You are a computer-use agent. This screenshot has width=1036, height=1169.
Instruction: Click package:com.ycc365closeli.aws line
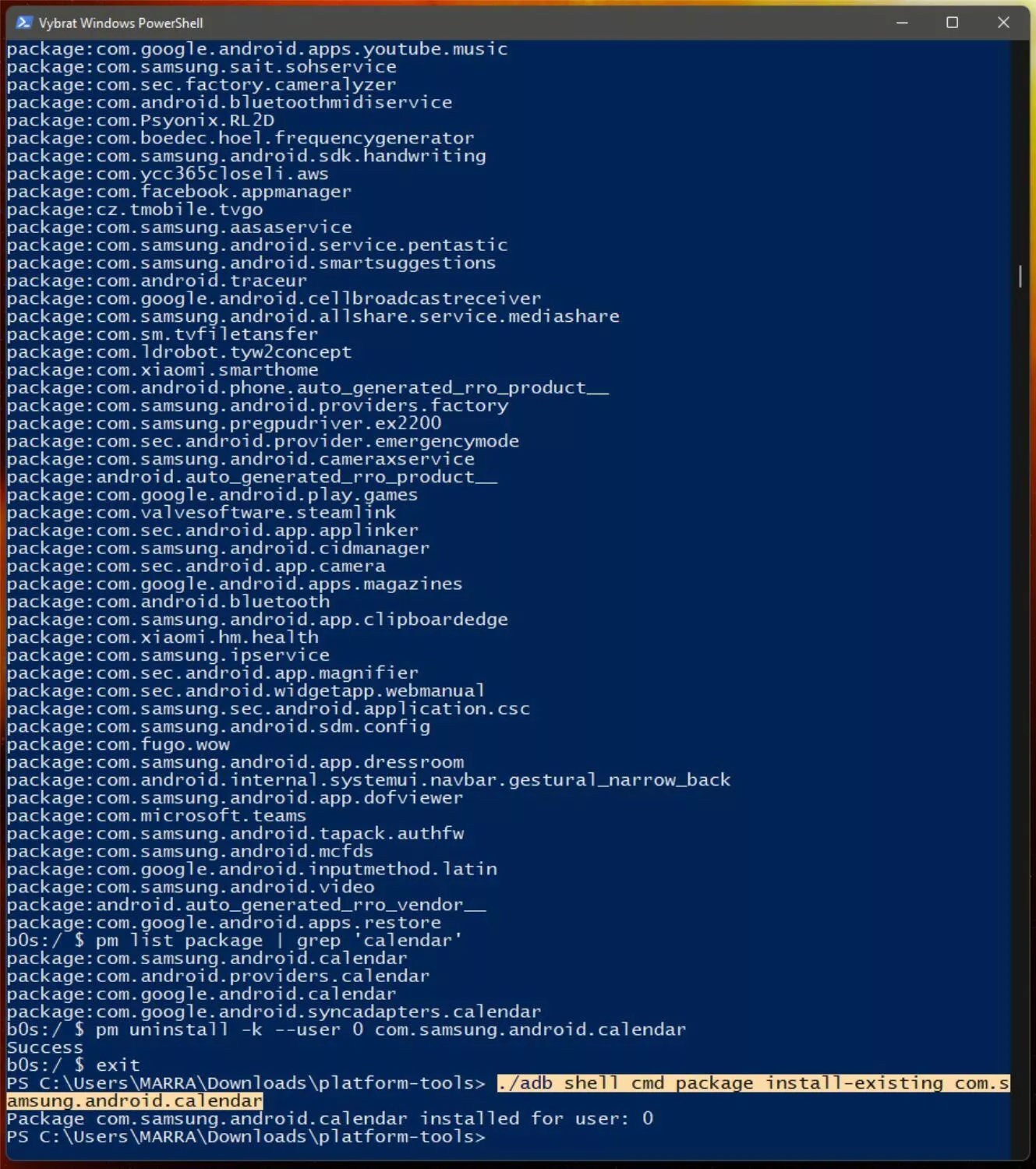[x=168, y=175]
